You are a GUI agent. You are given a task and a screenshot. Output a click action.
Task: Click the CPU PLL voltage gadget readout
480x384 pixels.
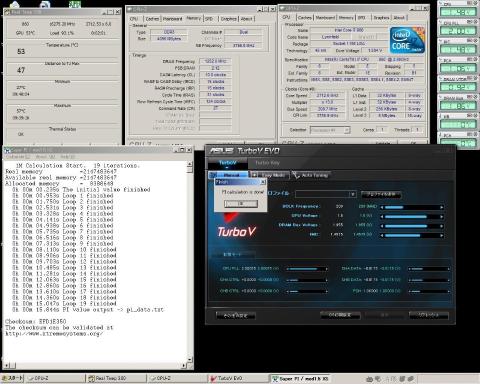point(458,31)
